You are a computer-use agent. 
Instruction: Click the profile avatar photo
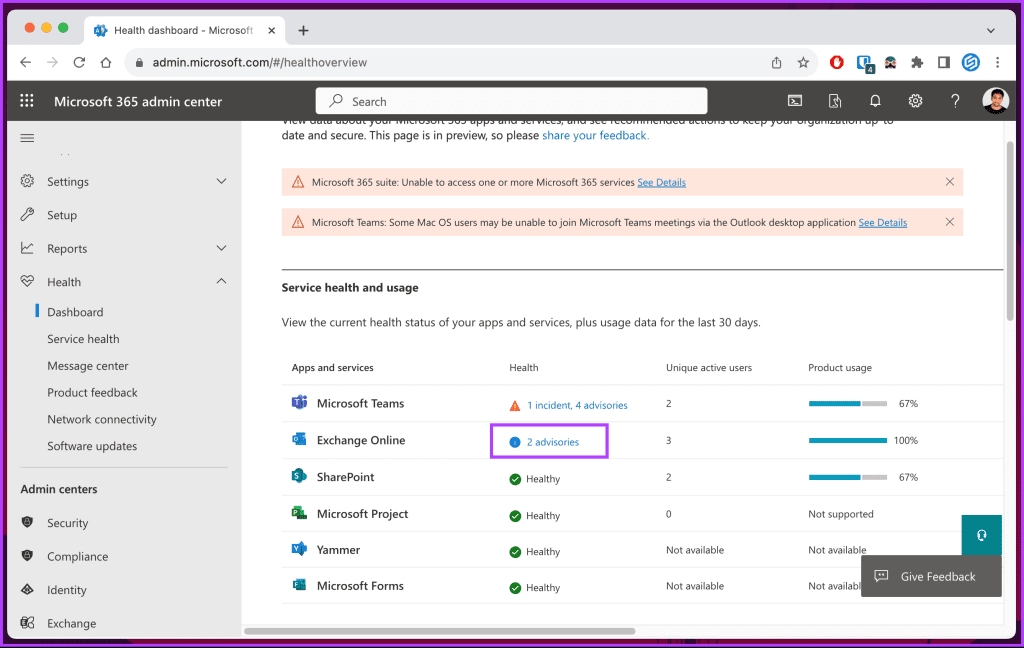pos(995,100)
